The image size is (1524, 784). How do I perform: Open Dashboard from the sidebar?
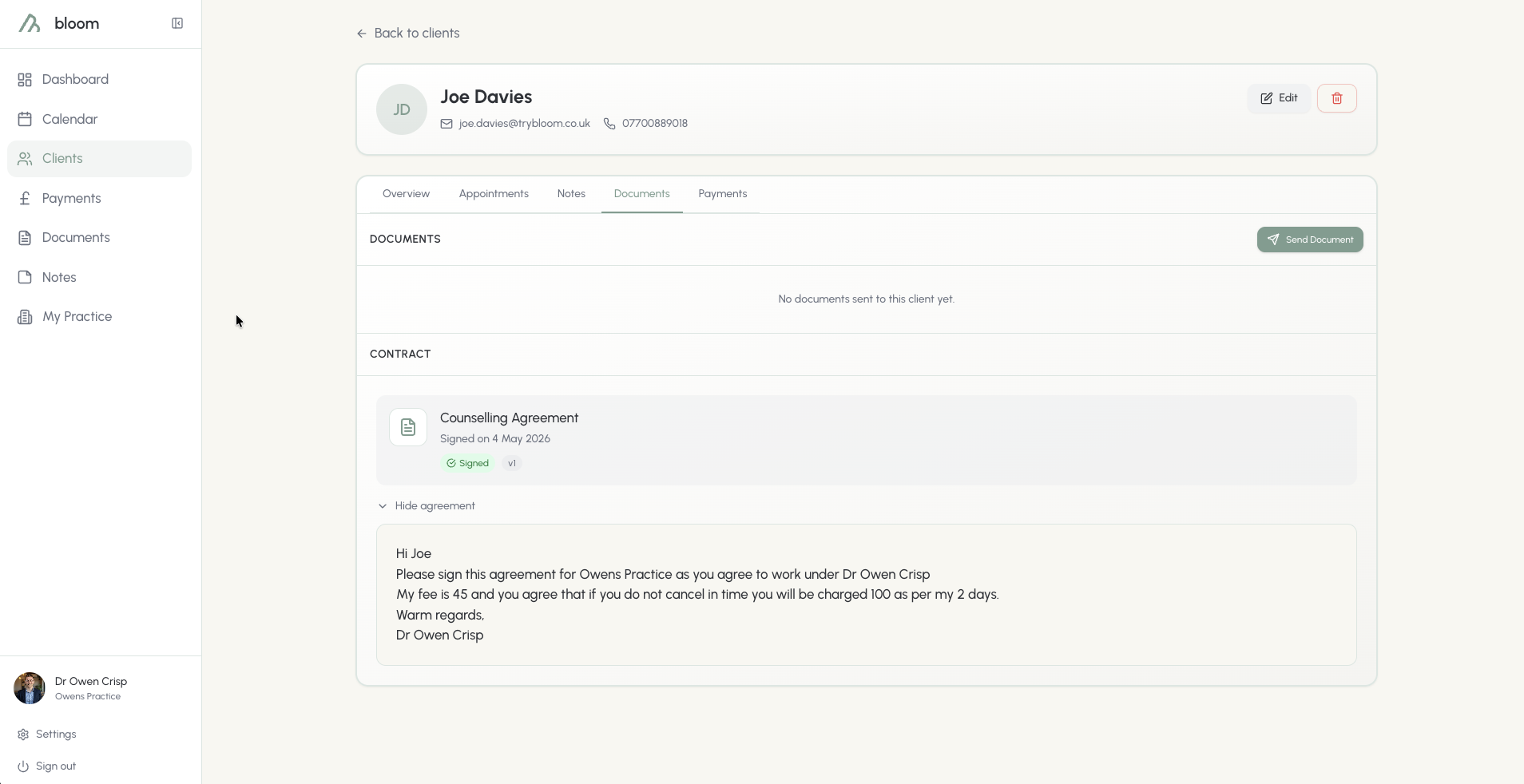coord(99,80)
